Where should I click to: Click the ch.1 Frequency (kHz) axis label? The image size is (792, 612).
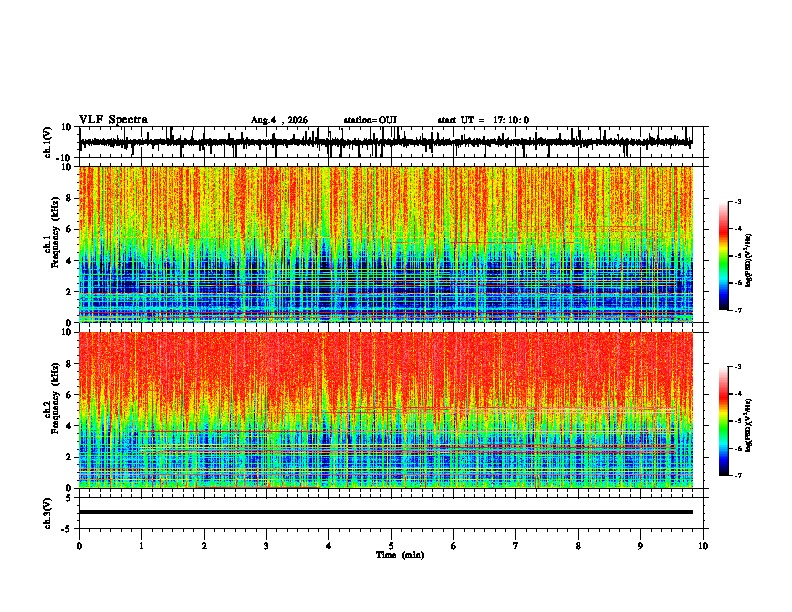pyautogui.click(x=55, y=233)
